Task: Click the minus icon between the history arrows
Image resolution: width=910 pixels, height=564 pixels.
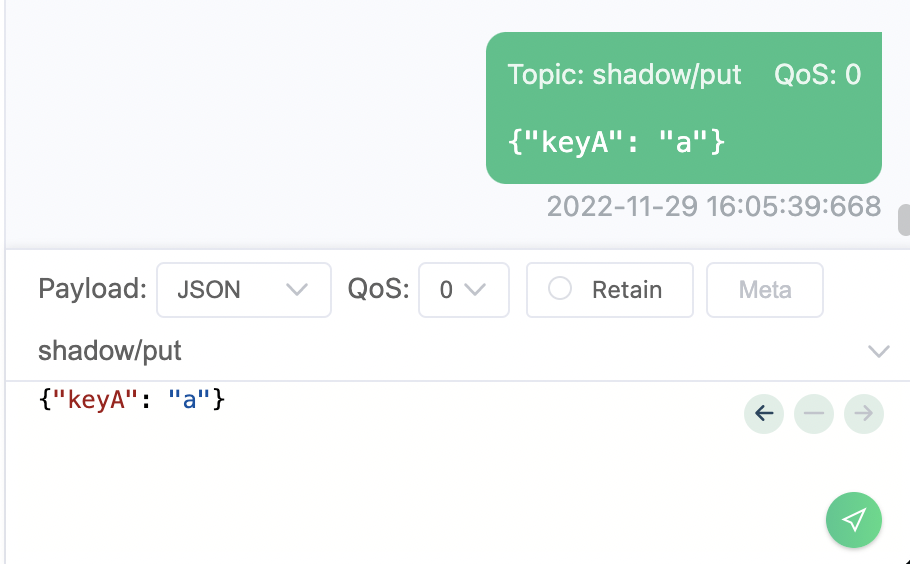Action: tap(814, 414)
